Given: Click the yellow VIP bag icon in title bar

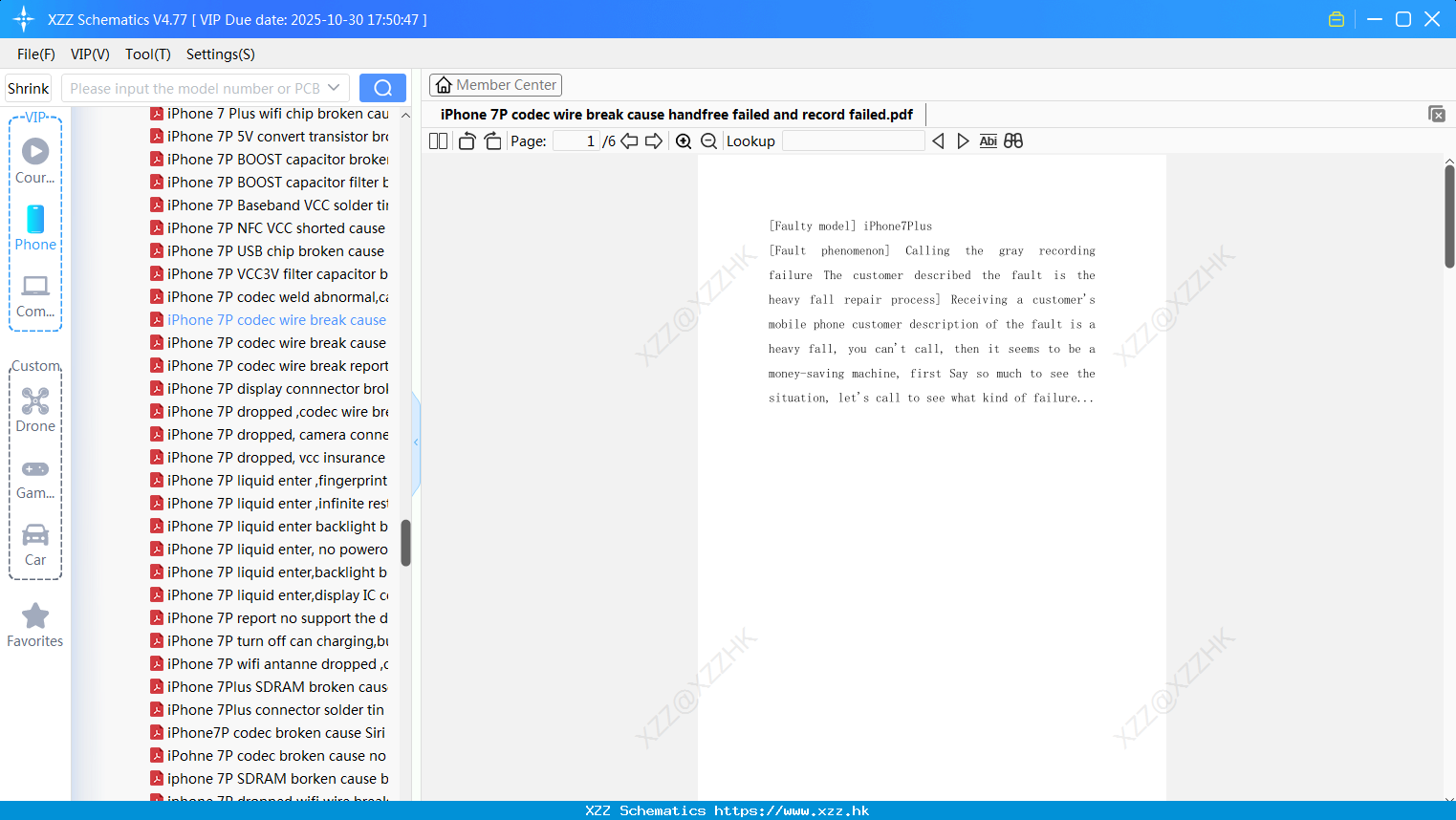Looking at the screenshot, I should (x=1336, y=19).
